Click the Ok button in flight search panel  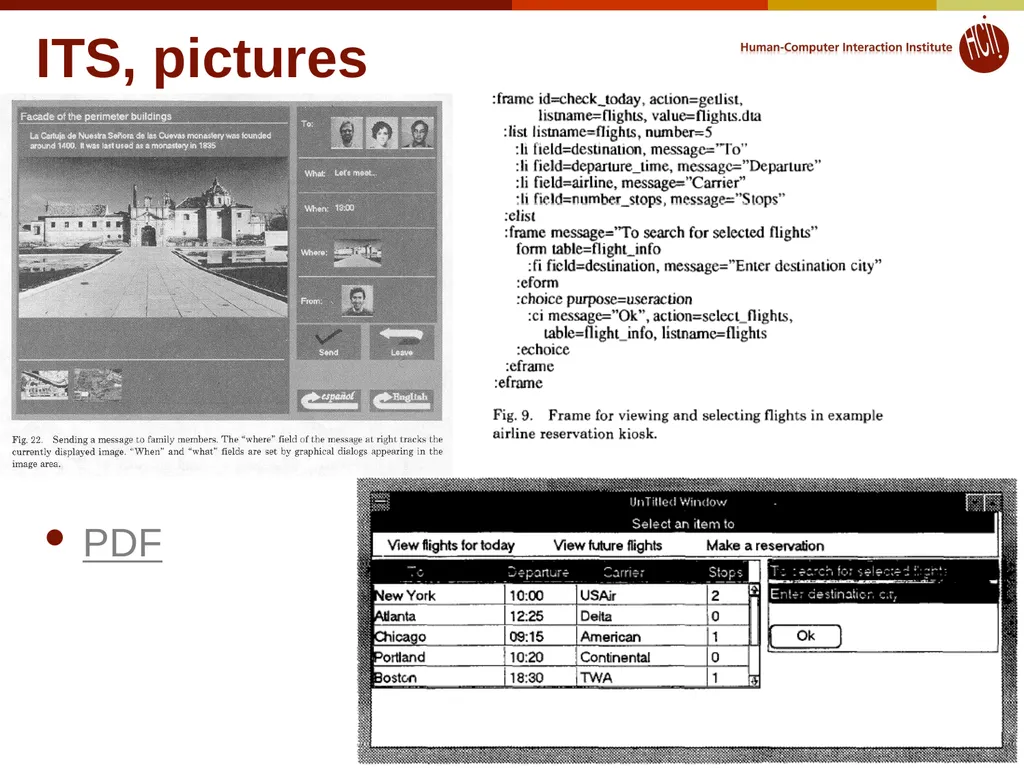point(805,635)
